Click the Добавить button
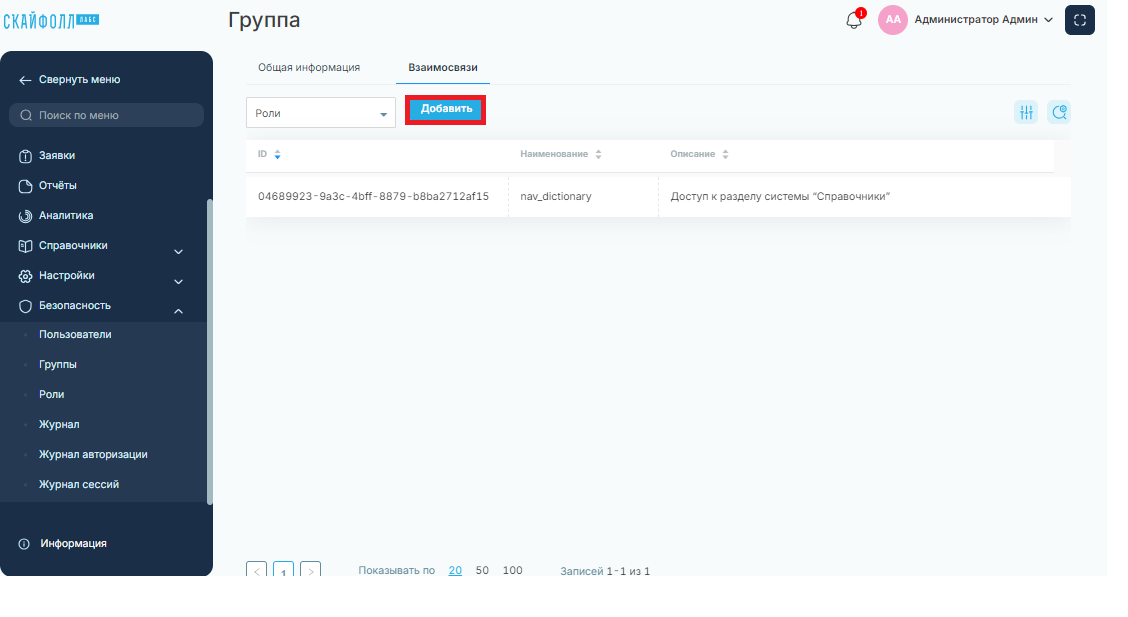Image resolution: width=1128 pixels, height=617 pixels. pyautogui.click(x=446, y=109)
